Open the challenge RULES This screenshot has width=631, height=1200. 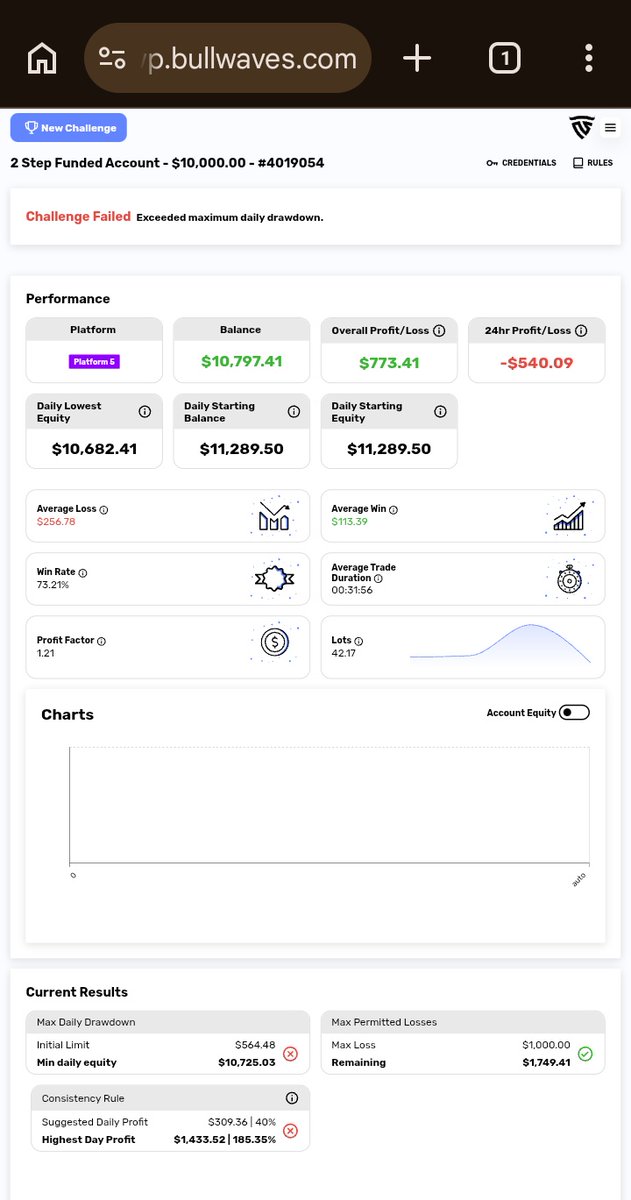(x=593, y=163)
